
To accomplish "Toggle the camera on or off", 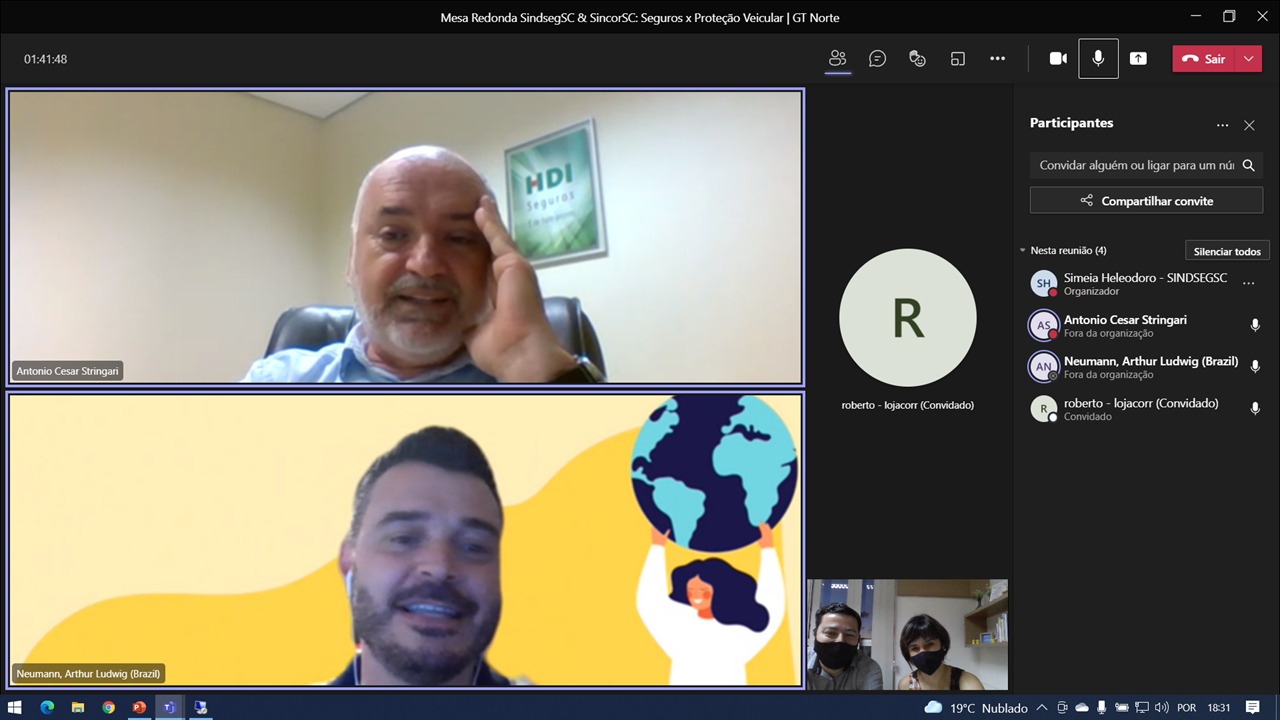I will [1058, 59].
